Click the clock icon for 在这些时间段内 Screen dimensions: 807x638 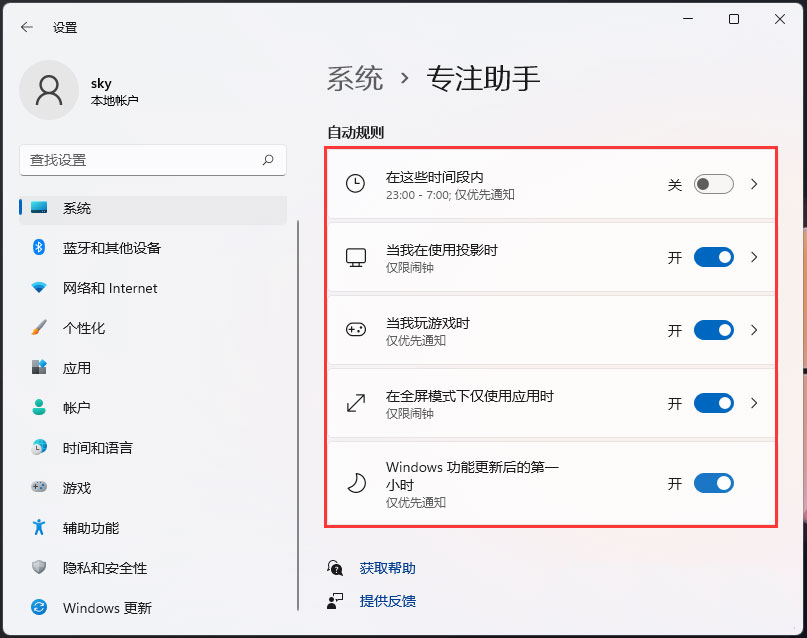click(x=356, y=184)
